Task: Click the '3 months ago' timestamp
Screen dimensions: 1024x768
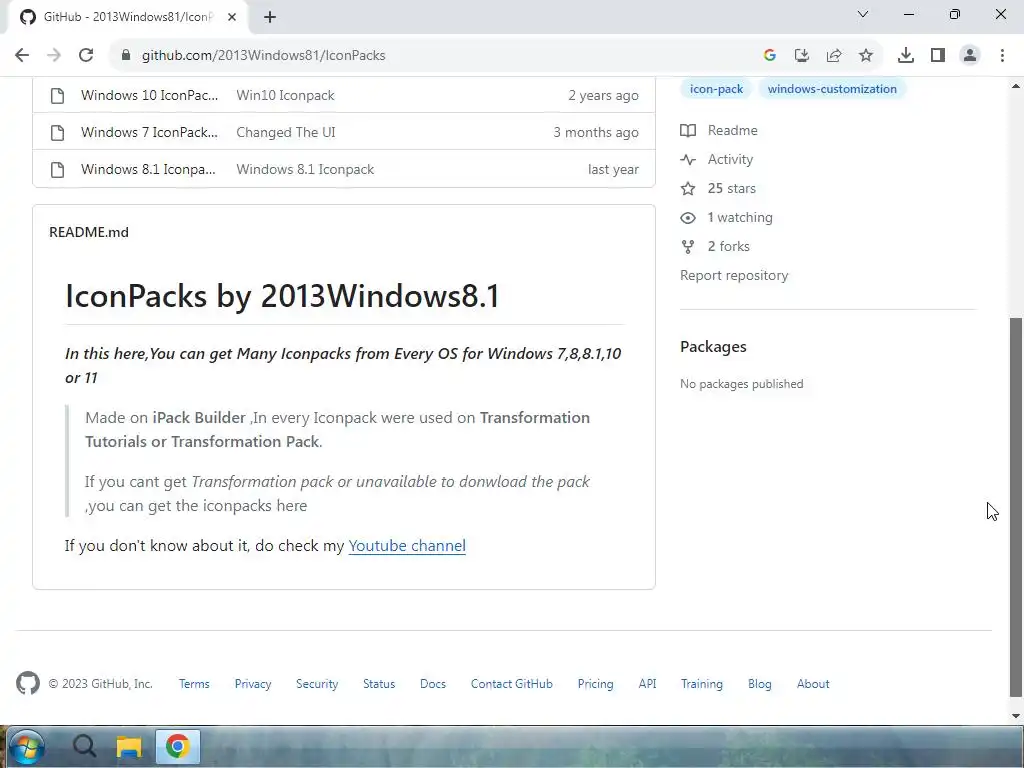Action: click(x=596, y=133)
